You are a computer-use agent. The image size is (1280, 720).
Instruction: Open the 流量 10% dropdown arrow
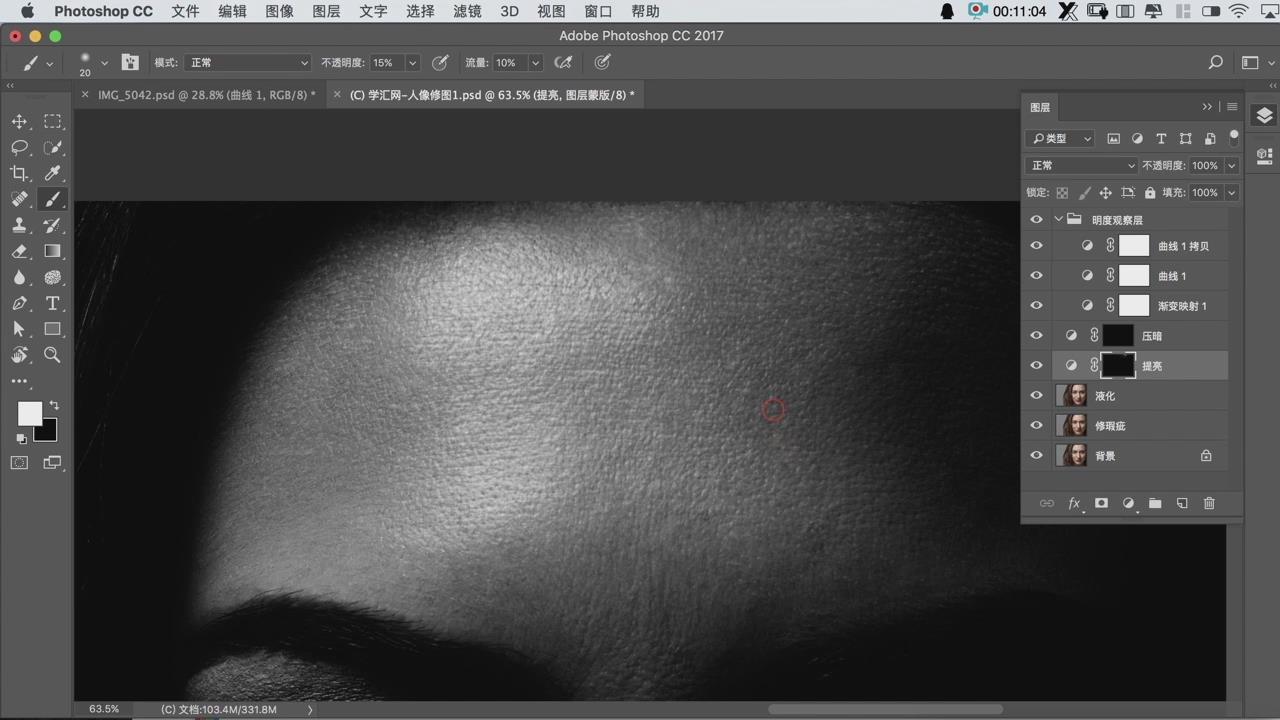point(535,62)
